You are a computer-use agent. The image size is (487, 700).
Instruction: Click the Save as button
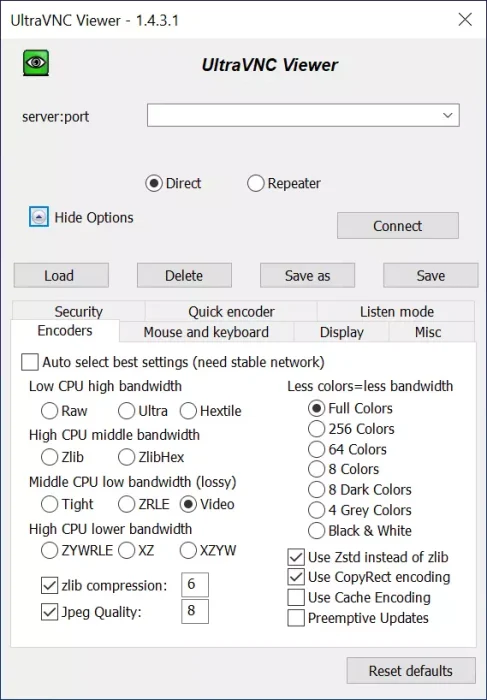pos(308,275)
